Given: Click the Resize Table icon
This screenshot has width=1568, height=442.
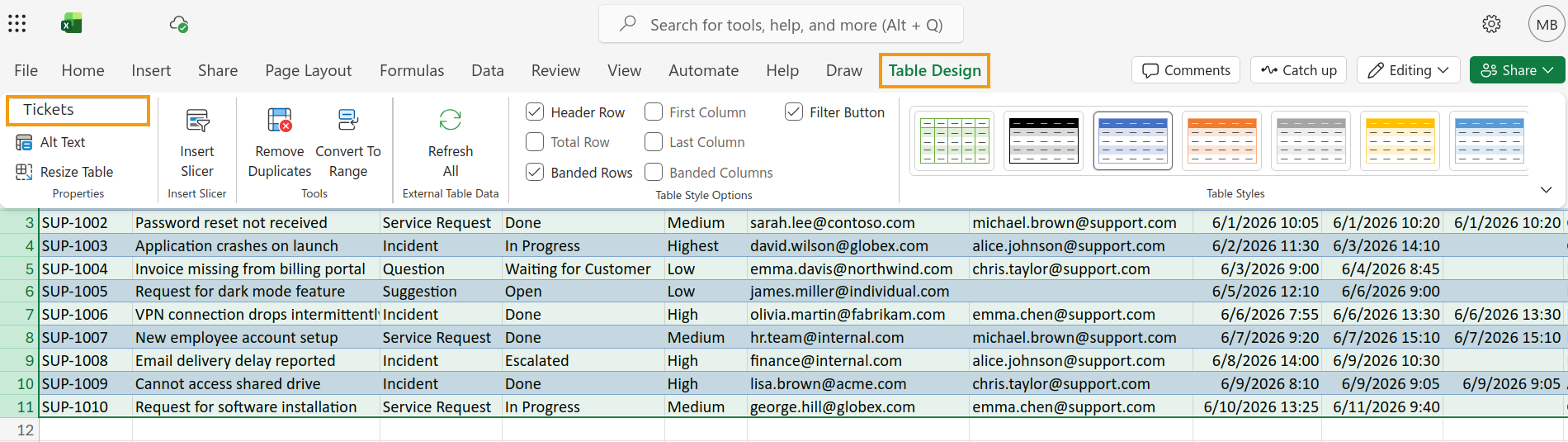Looking at the screenshot, I should 24,172.
